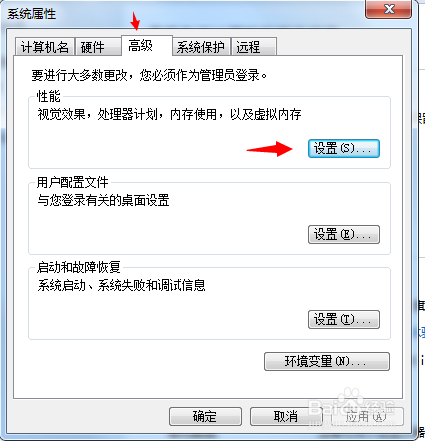425x441 pixels.
Task: Click the 系统属性 title bar text
Action: [x=32, y=14]
